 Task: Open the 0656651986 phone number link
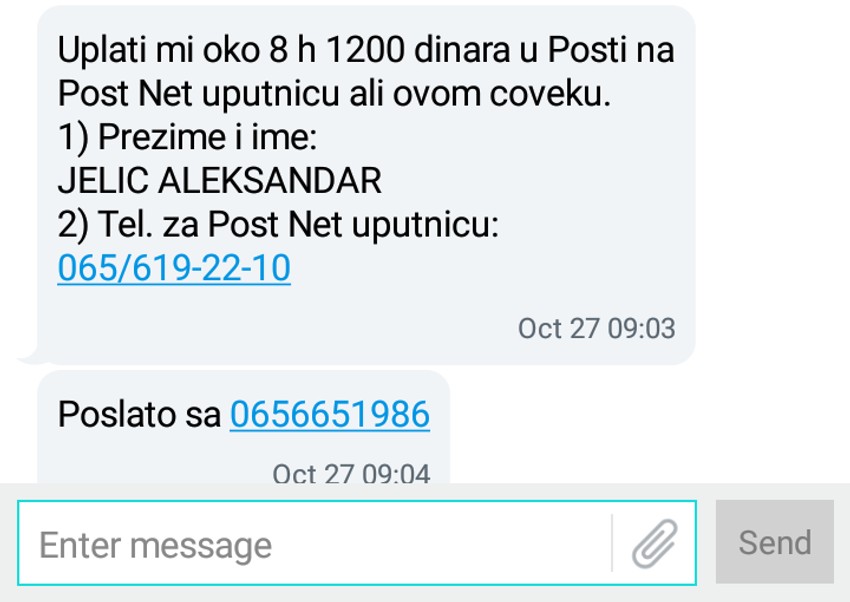coord(330,415)
